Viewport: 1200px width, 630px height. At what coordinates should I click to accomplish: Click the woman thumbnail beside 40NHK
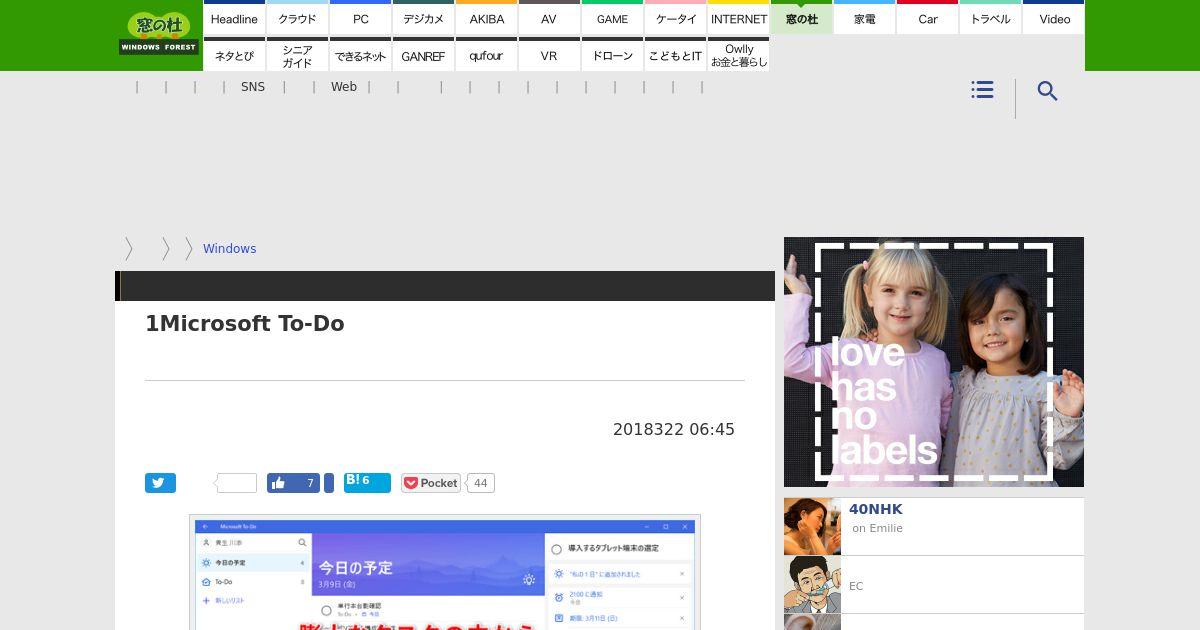pos(812,526)
